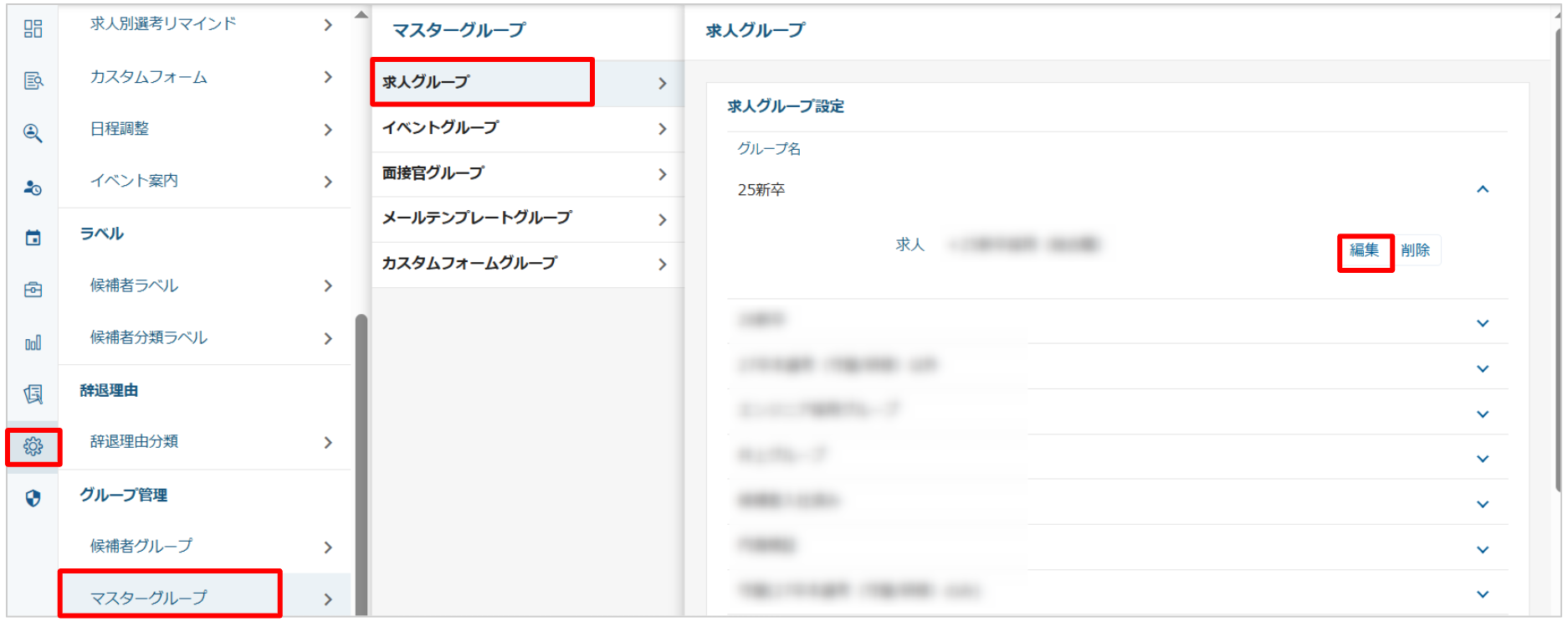Viewport: 1568px width, 622px height.
Task: Select 求人グループ in master group list
Action: [482, 82]
